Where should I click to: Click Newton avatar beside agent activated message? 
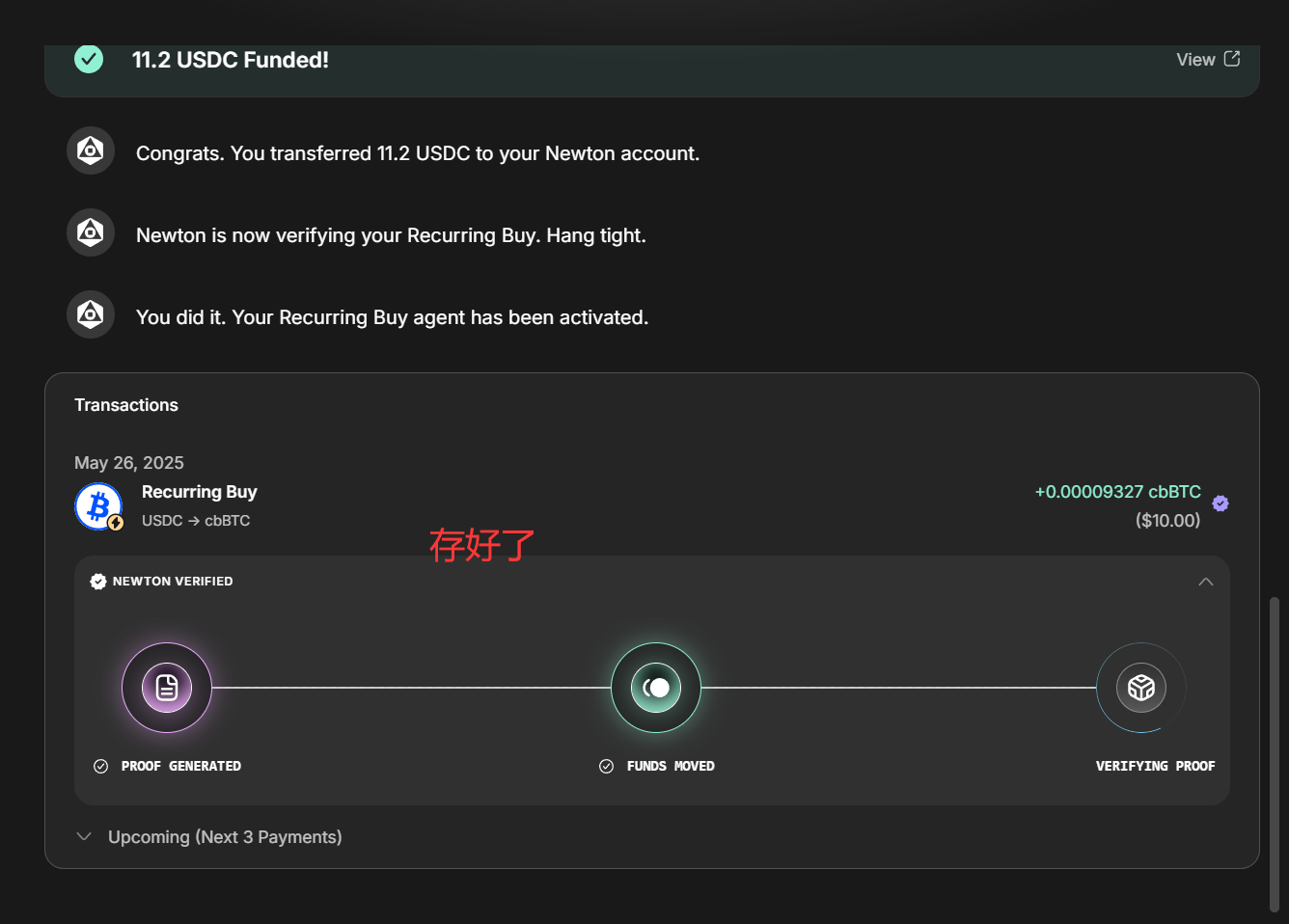click(91, 315)
